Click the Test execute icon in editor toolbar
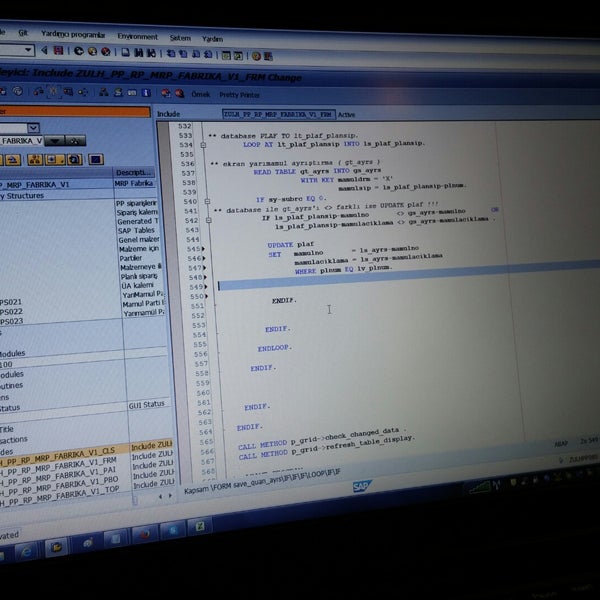Viewport: 600px width, 600px height. 68,92
